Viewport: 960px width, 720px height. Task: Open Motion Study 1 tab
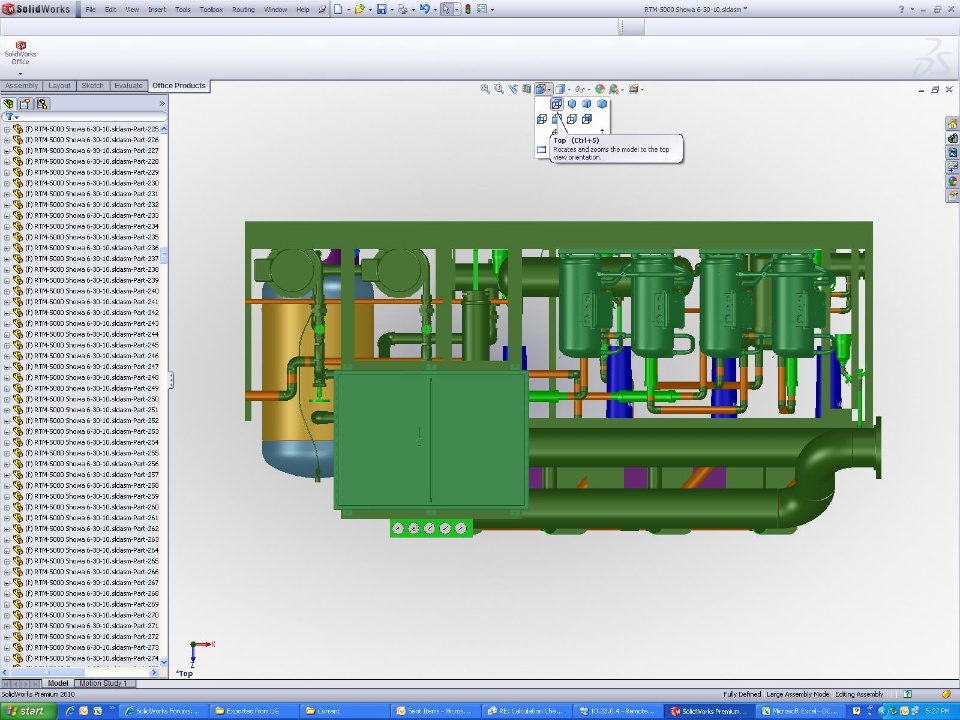click(x=103, y=683)
